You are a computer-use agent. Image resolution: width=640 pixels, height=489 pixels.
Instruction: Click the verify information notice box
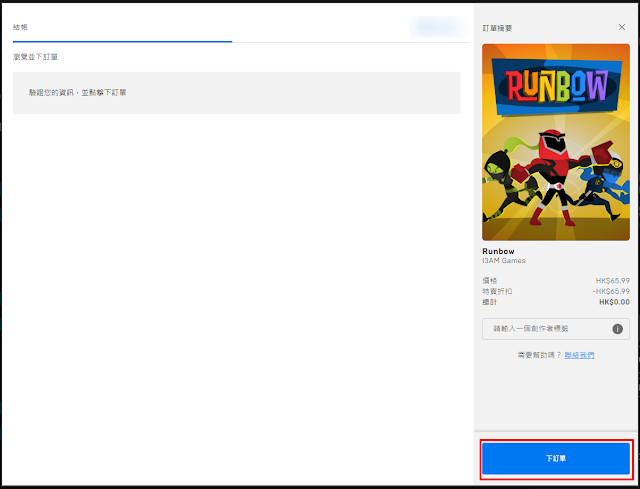(236, 93)
